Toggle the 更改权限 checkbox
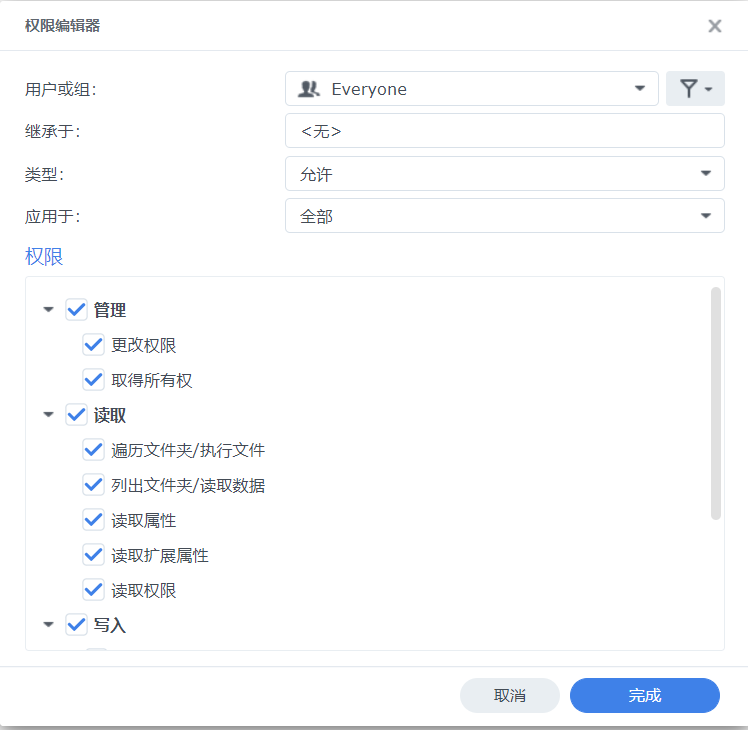 [94, 345]
